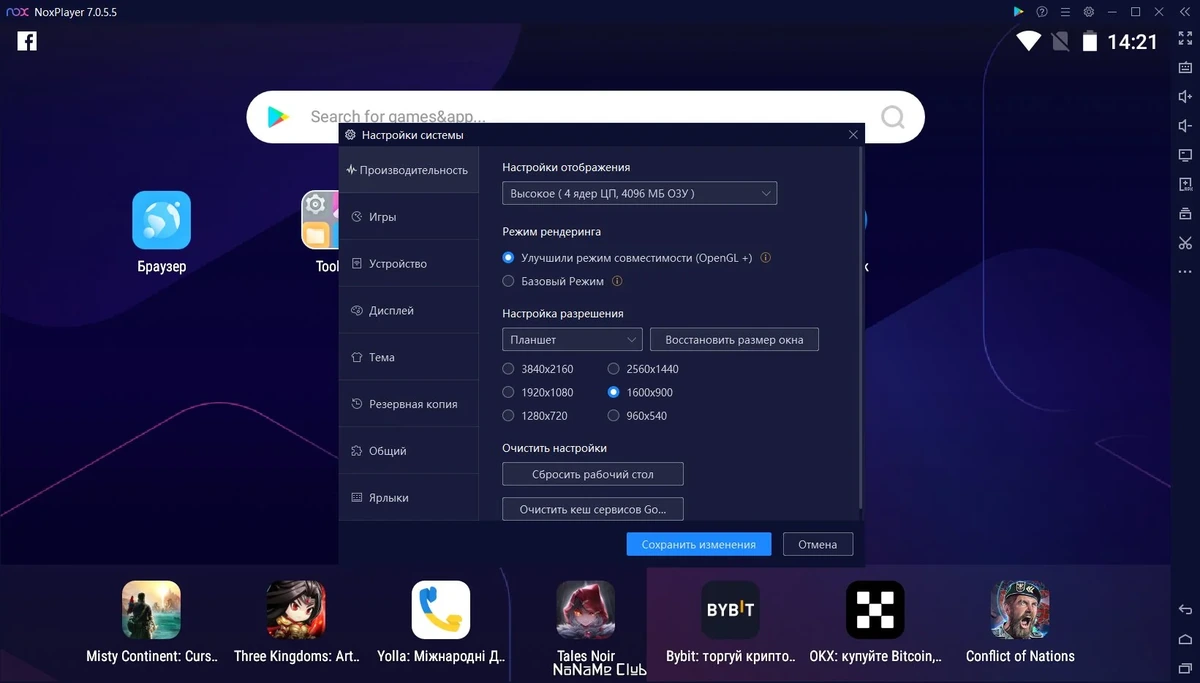The image size is (1200, 683).
Task: Open performance preset dropdown Высокое
Action: 640,193
